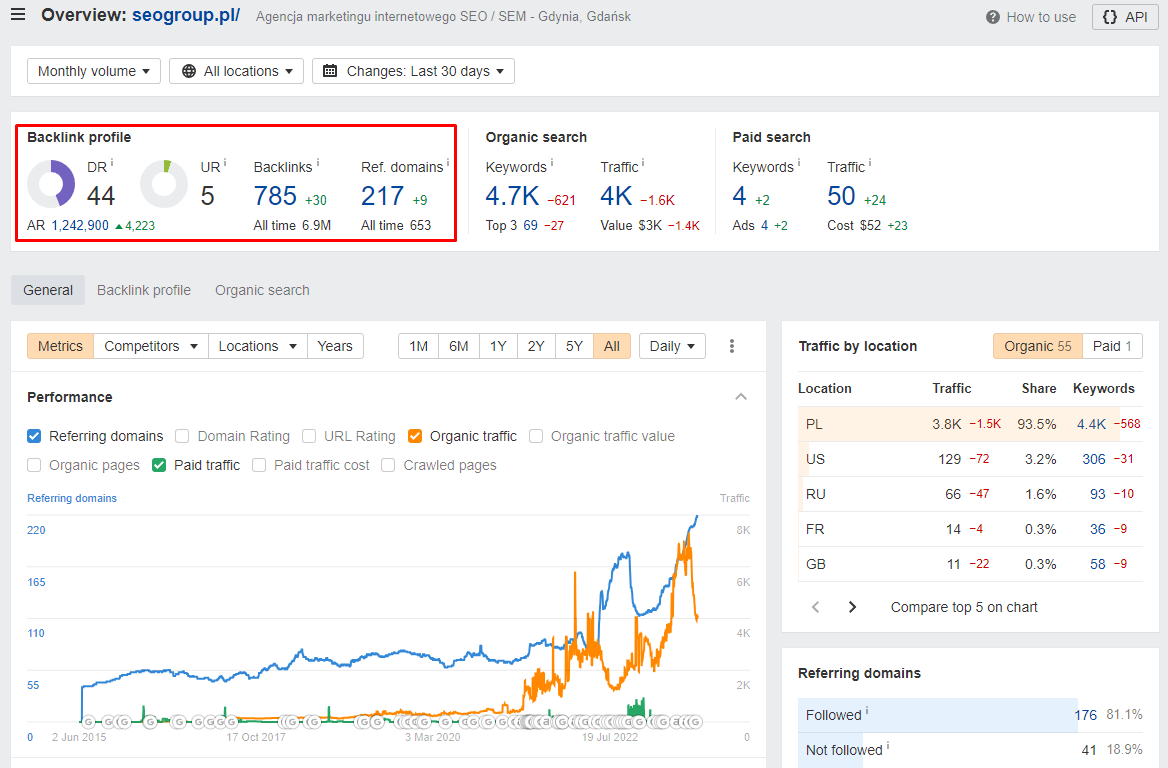
Task: Open the 176 Followed domains link
Action: 1085,715
